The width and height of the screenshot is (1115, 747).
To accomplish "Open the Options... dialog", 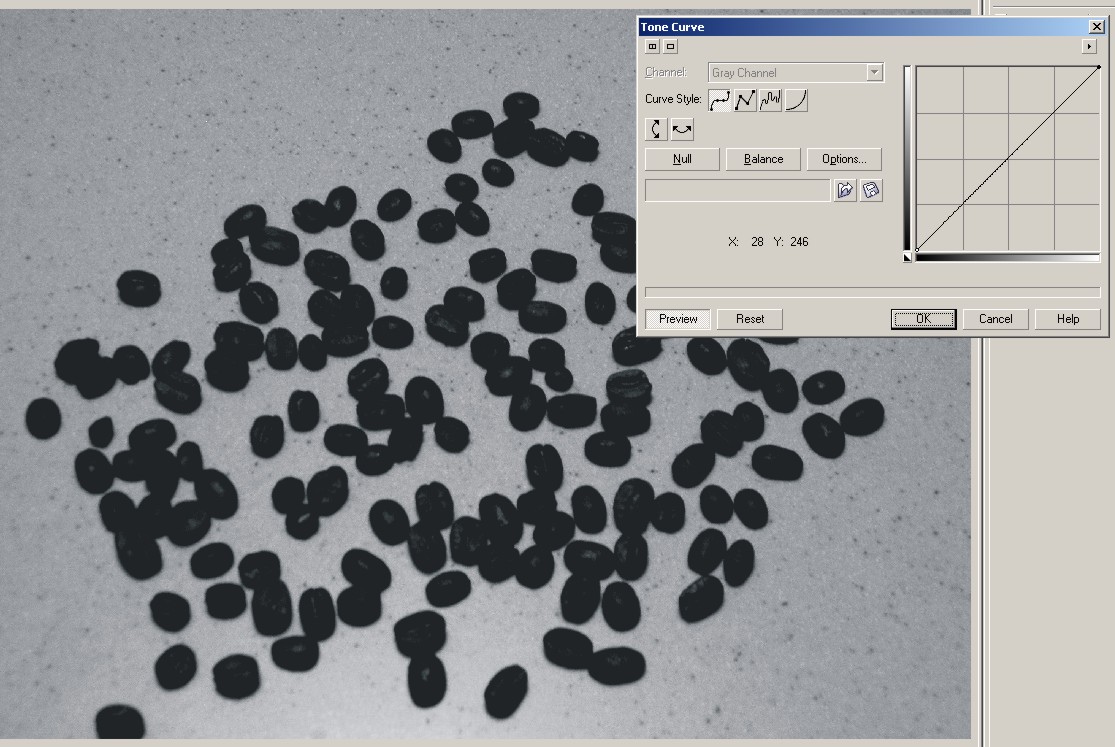I will tap(844, 159).
